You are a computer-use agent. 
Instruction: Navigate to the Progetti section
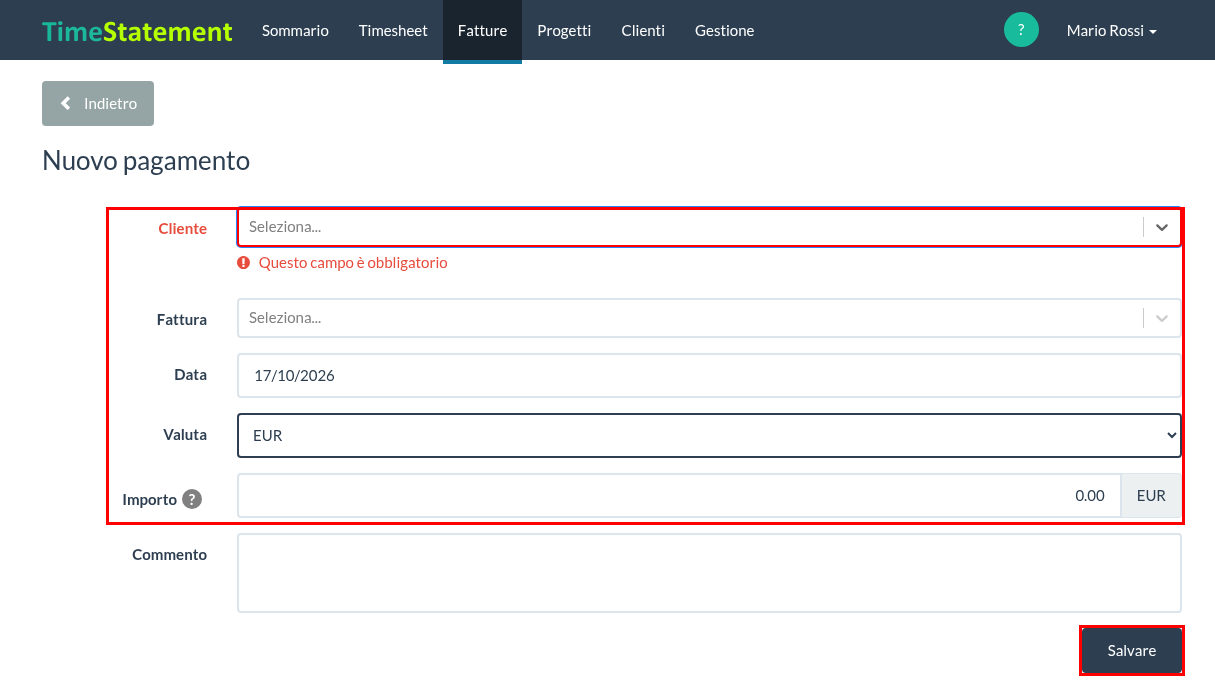pos(564,31)
